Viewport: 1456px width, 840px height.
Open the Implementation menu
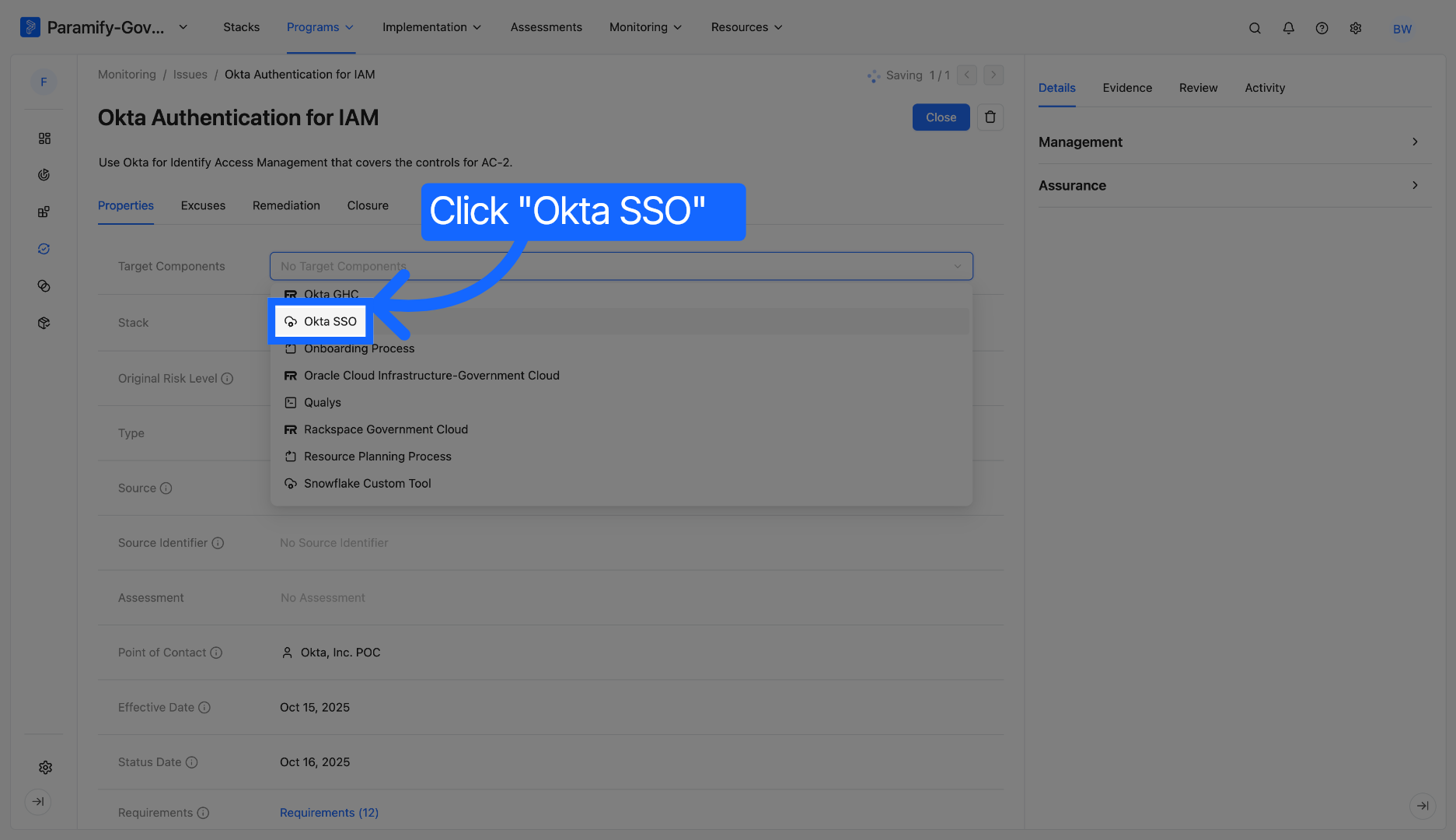tap(431, 27)
